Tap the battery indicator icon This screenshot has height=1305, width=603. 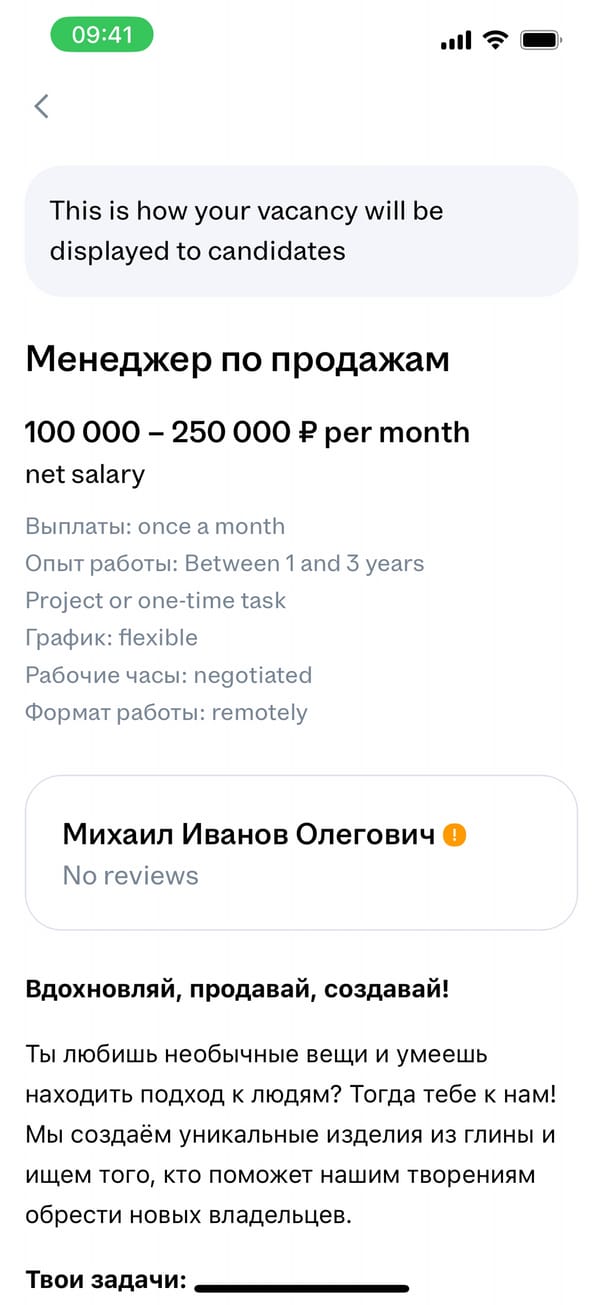tap(542, 40)
